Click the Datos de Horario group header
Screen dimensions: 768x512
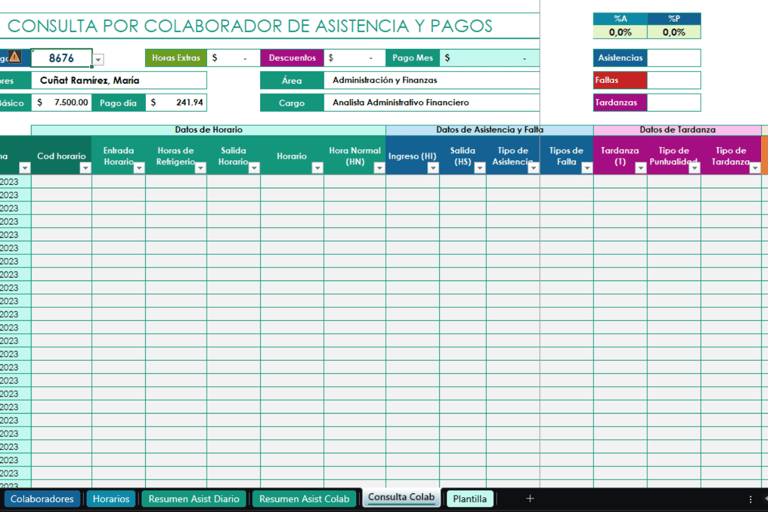[x=209, y=130]
